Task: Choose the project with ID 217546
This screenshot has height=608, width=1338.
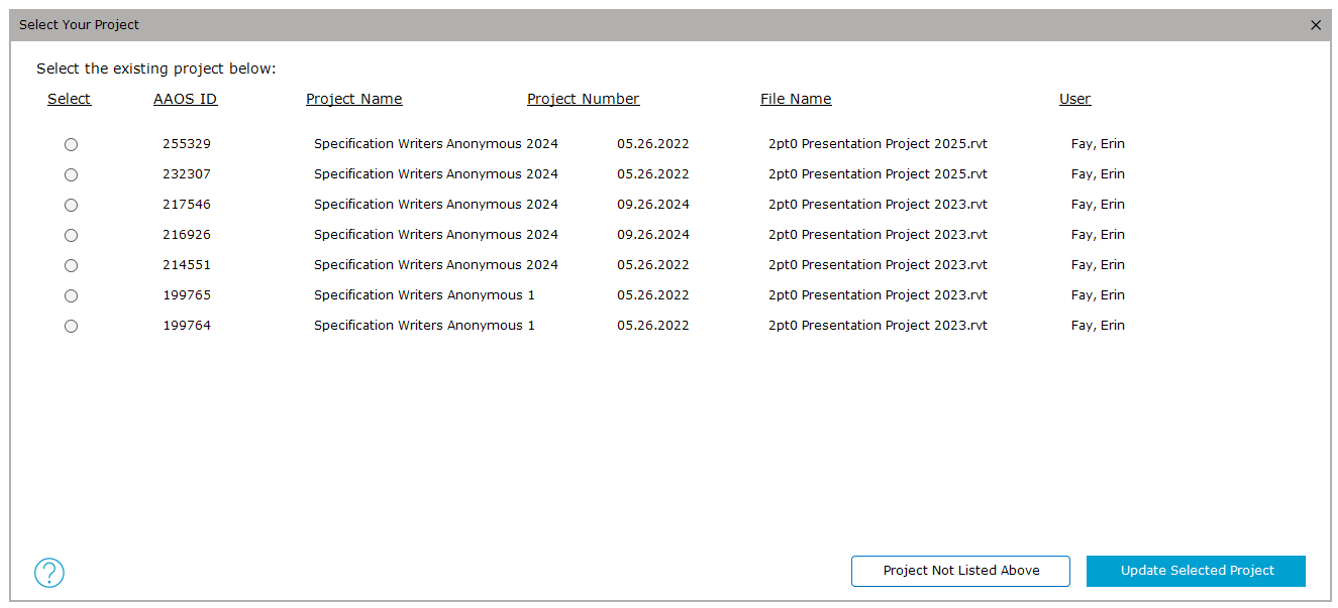Action: (71, 205)
